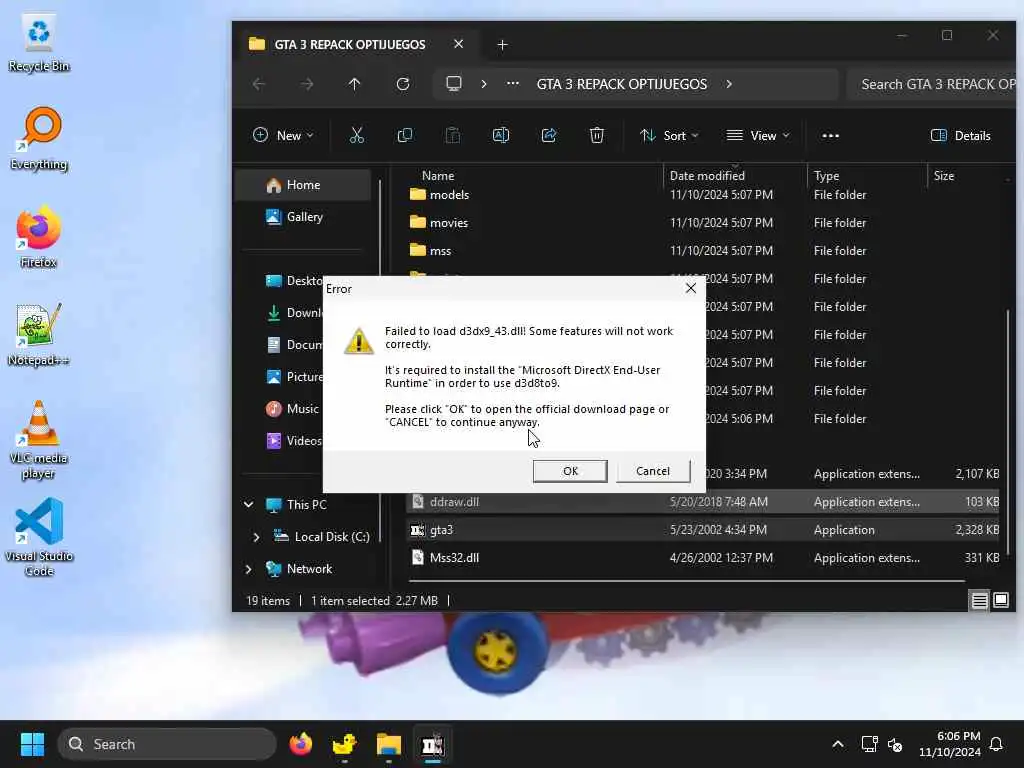Open Visual Studio Code desktop shortcut
The height and width of the screenshot is (768, 1024).
(39, 537)
